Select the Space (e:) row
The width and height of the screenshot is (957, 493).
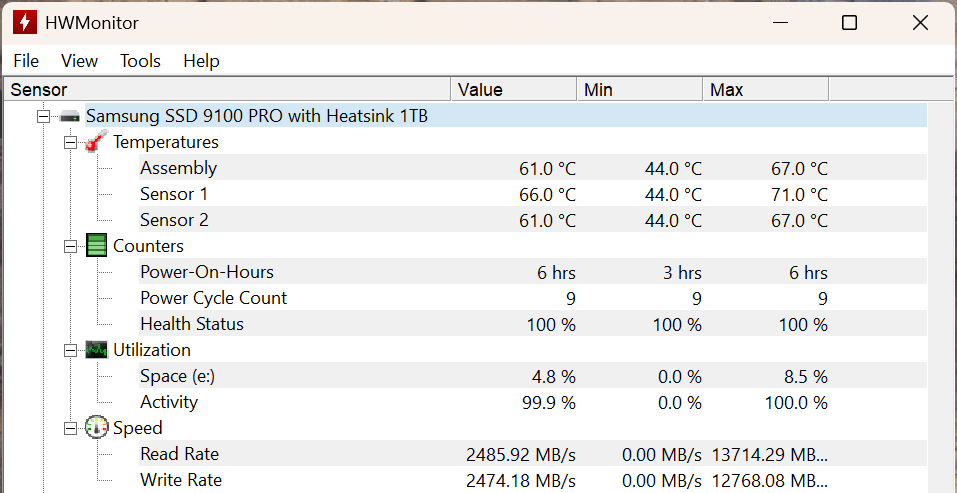pos(533,376)
